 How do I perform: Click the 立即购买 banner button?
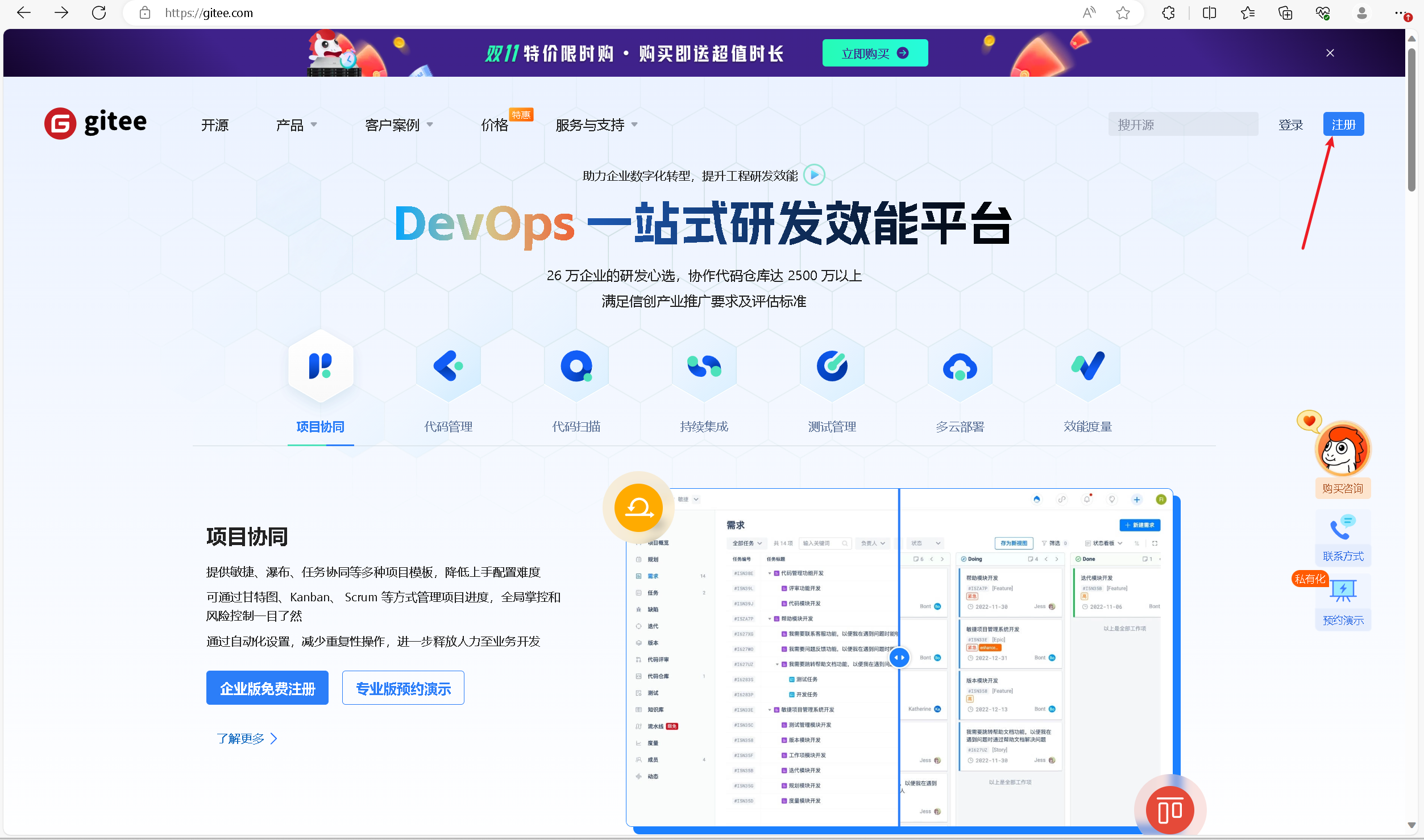point(875,53)
